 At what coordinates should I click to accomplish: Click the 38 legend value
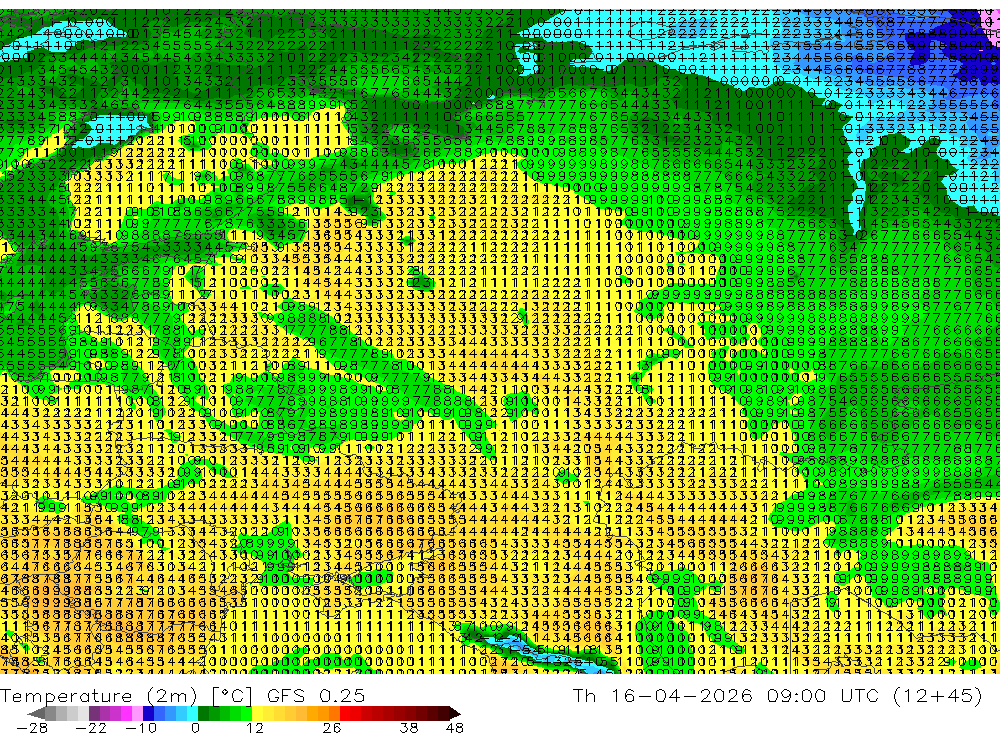[409, 728]
